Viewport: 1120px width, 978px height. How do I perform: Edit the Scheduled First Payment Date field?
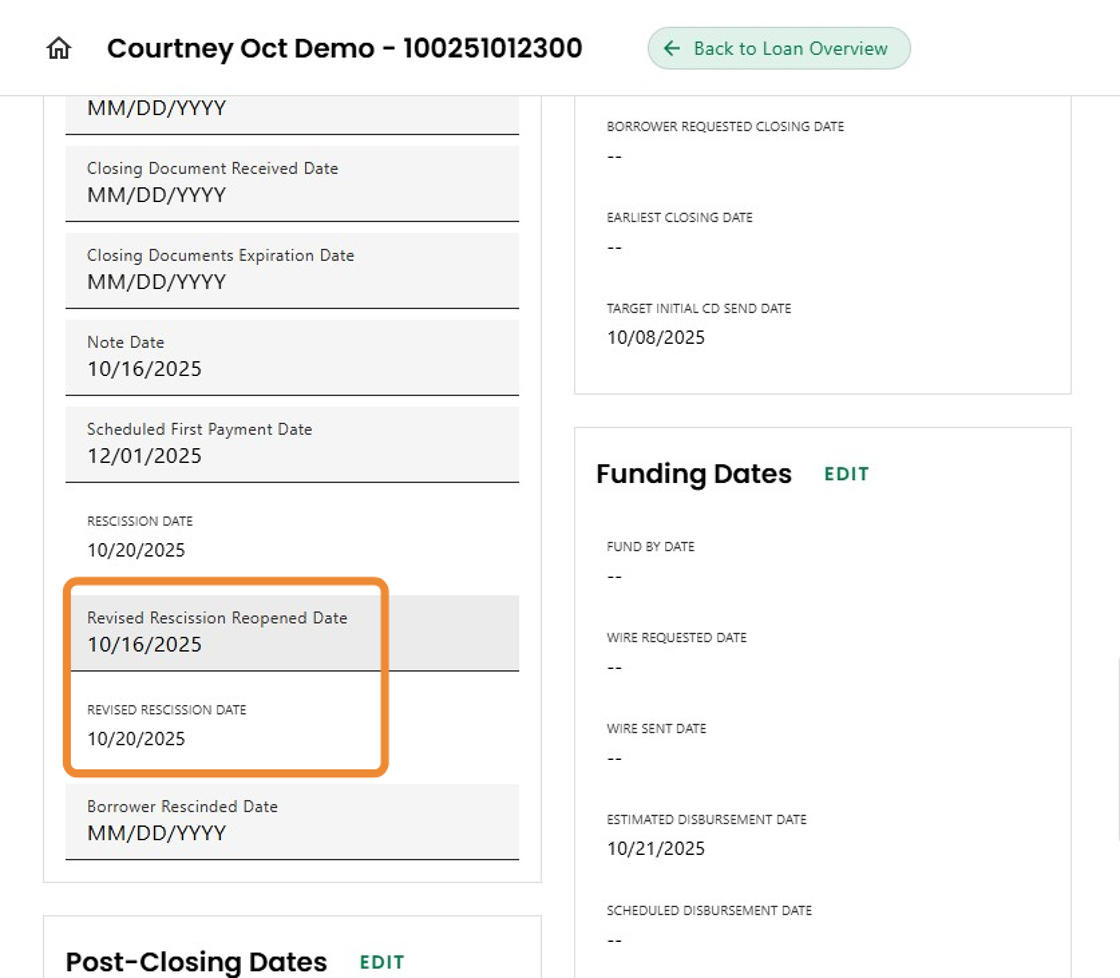292,445
